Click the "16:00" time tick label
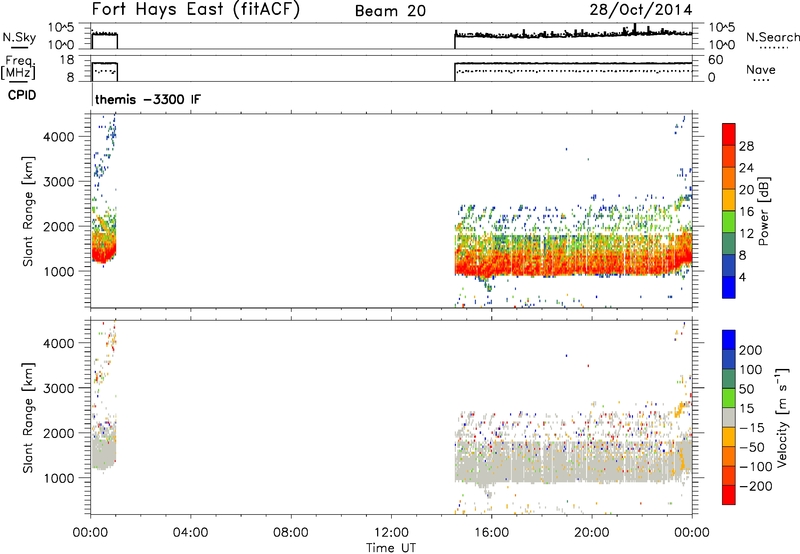Screen dimensions: 800x554 pyautogui.click(x=491, y=533)
